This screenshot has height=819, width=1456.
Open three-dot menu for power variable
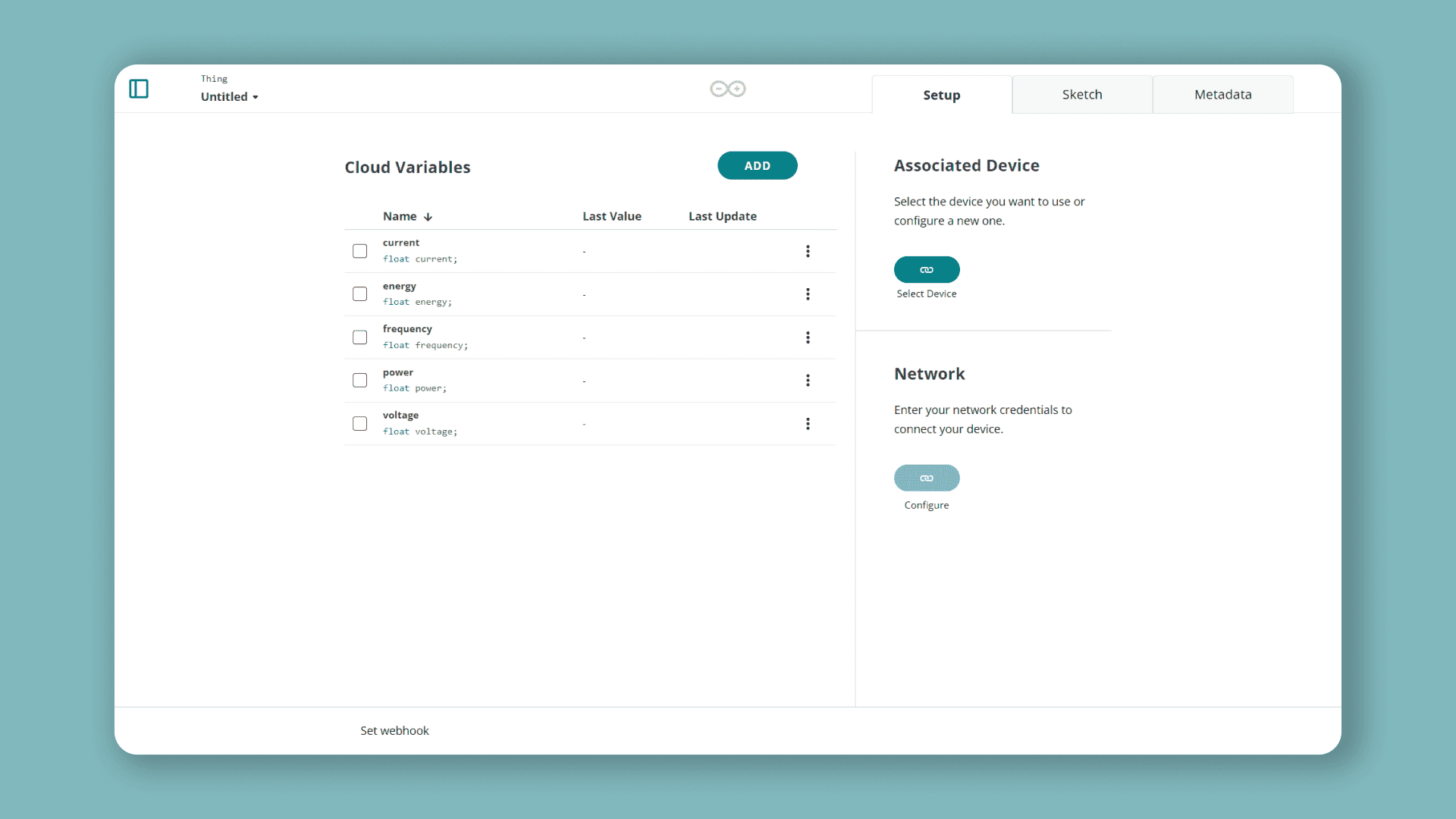(808, 381)
